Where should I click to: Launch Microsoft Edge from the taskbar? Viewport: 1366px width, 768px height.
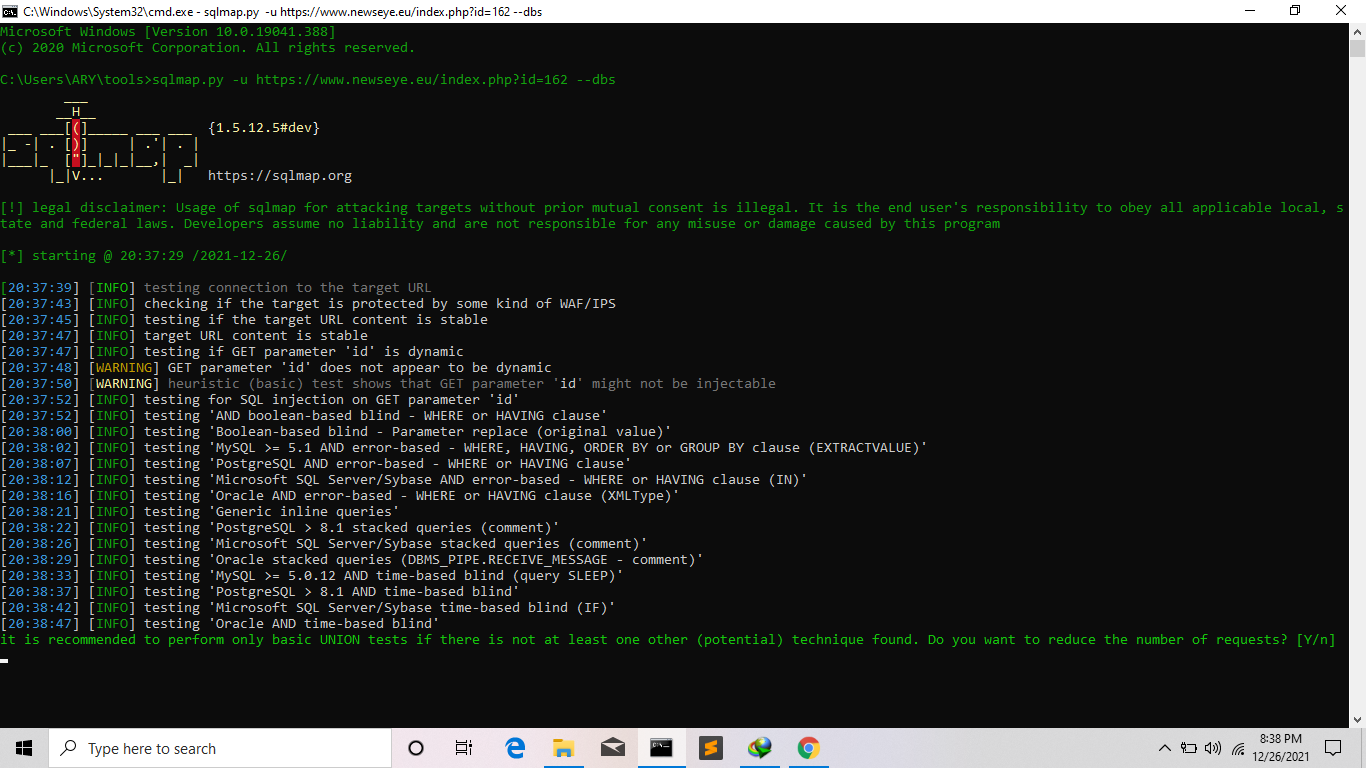pos(515,748)
